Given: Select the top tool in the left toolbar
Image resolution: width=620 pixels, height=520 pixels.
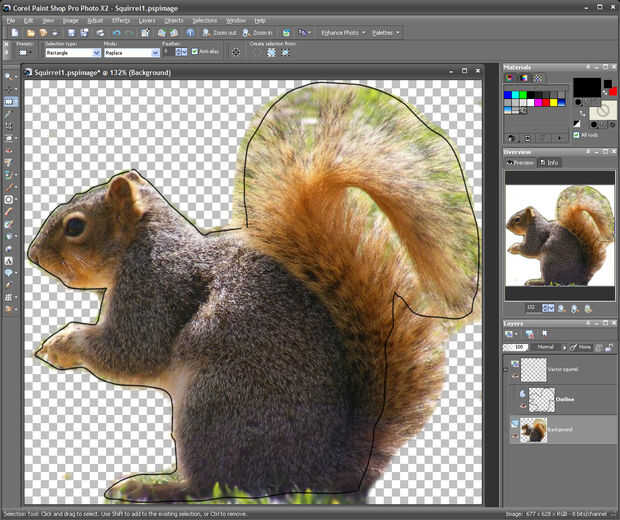Looking at the screenshot, I should pyautogui.click(x=10, y=76).
